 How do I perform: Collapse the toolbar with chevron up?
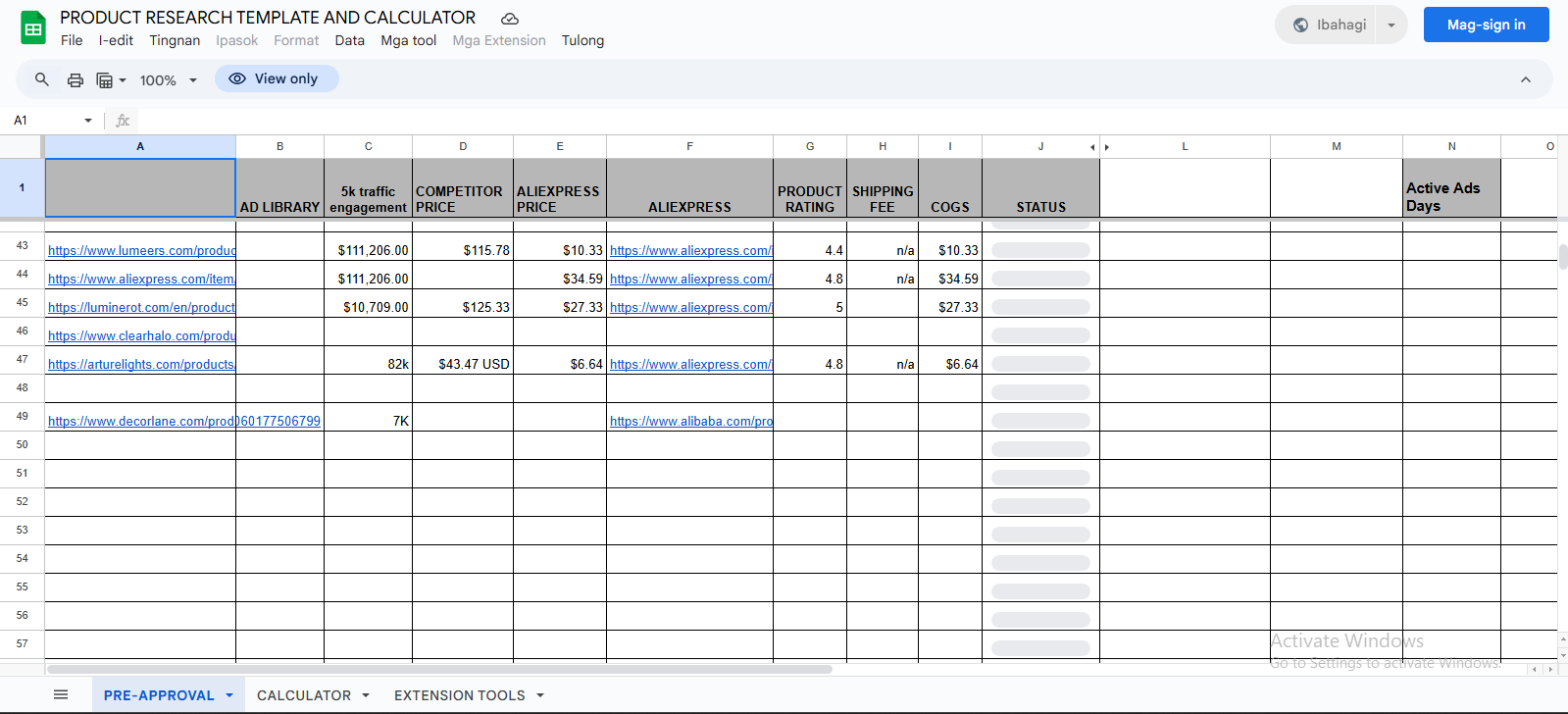[x=1526, y=79]
